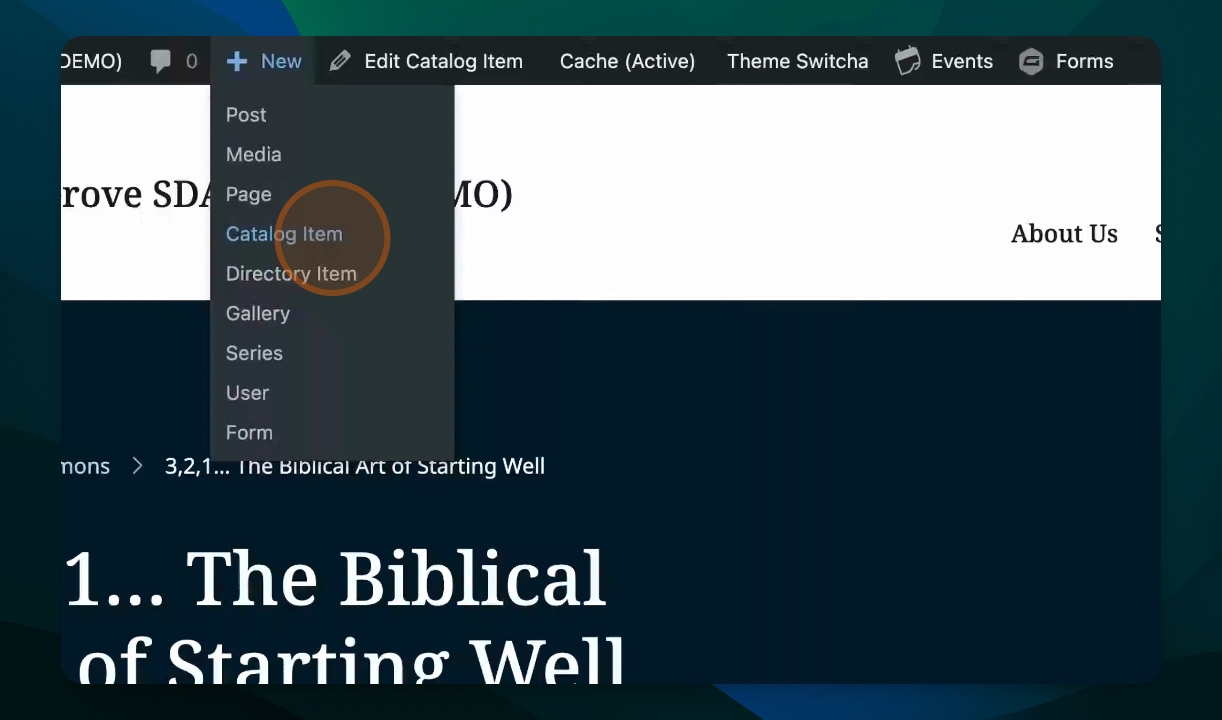Click breadcrumb text 'The Biblical Art of Starting Well'
Viewport: 1222px width, 720px height.
(x=390, y=466)
